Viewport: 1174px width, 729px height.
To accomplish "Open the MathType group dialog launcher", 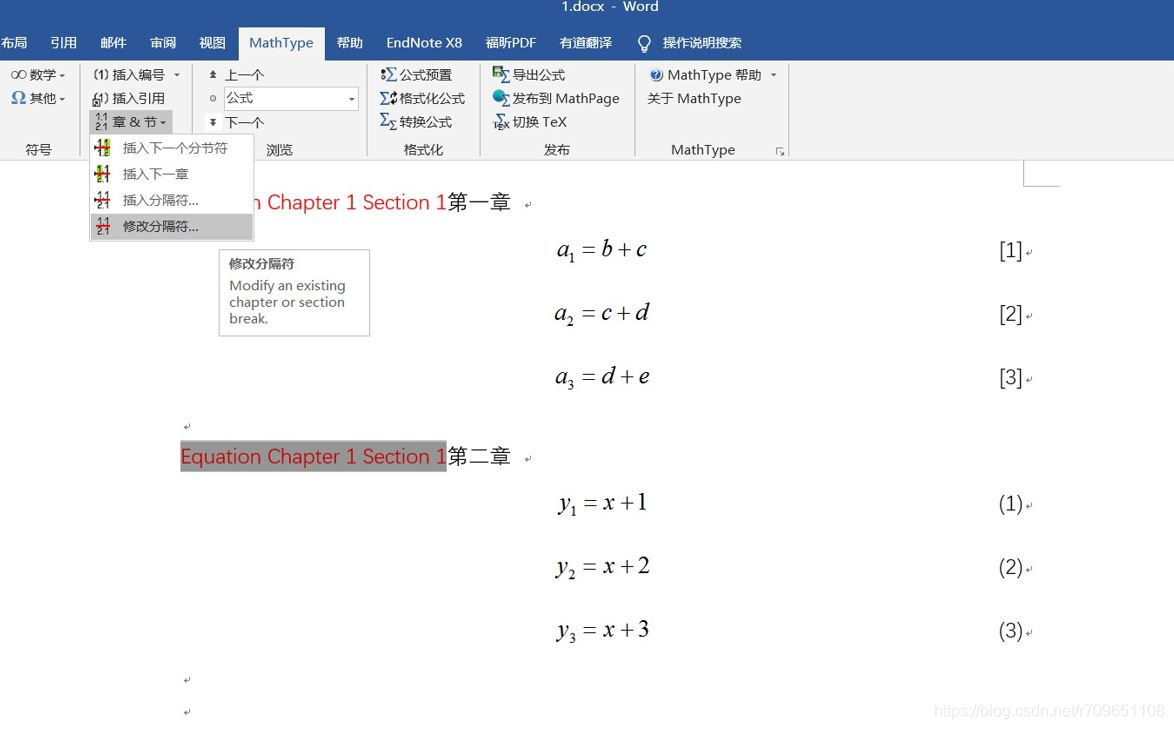I will 780,151.
